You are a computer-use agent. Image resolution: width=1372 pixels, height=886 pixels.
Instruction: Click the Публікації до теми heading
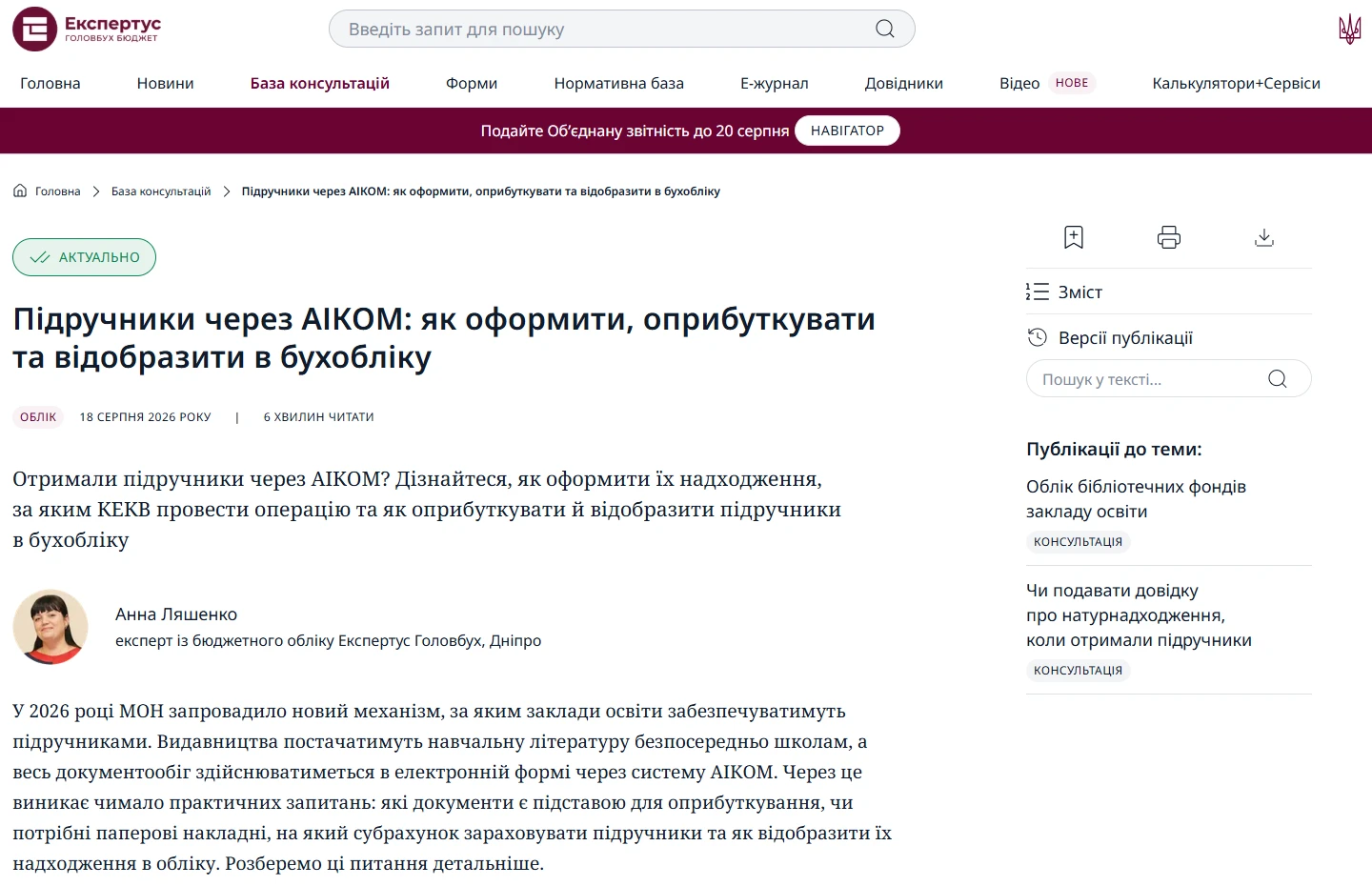[1114, 449]
